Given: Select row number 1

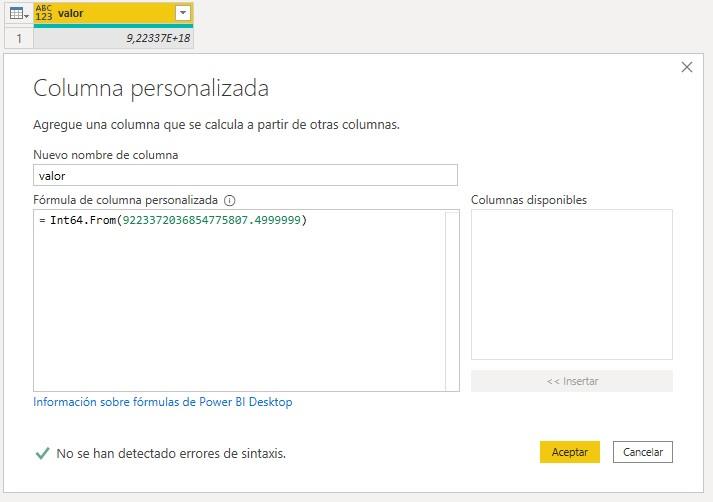Looking at the screenshot, I should (x=16, y=38).
